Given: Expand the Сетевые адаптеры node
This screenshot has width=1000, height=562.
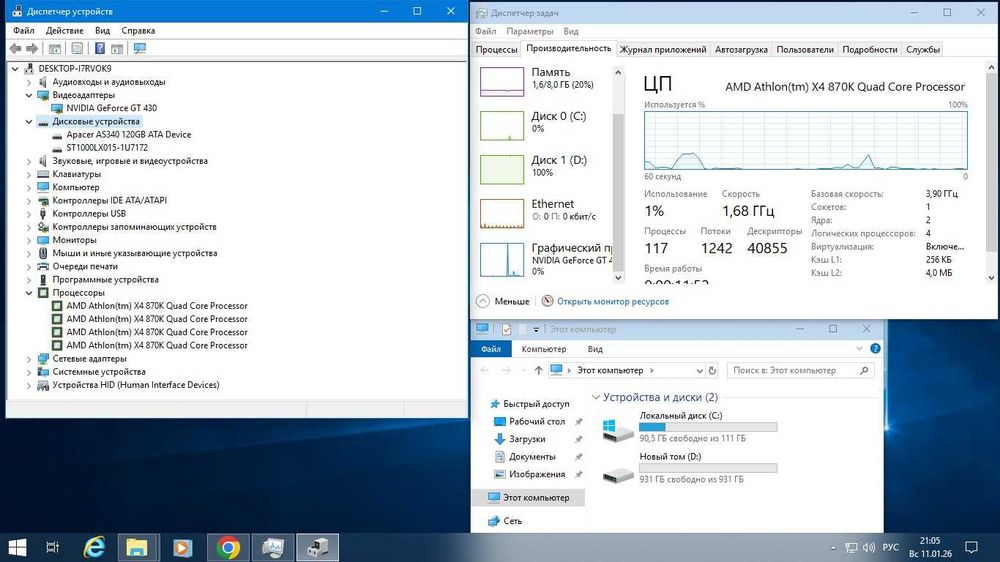Looking at the screenshot, I should (29, 359).
